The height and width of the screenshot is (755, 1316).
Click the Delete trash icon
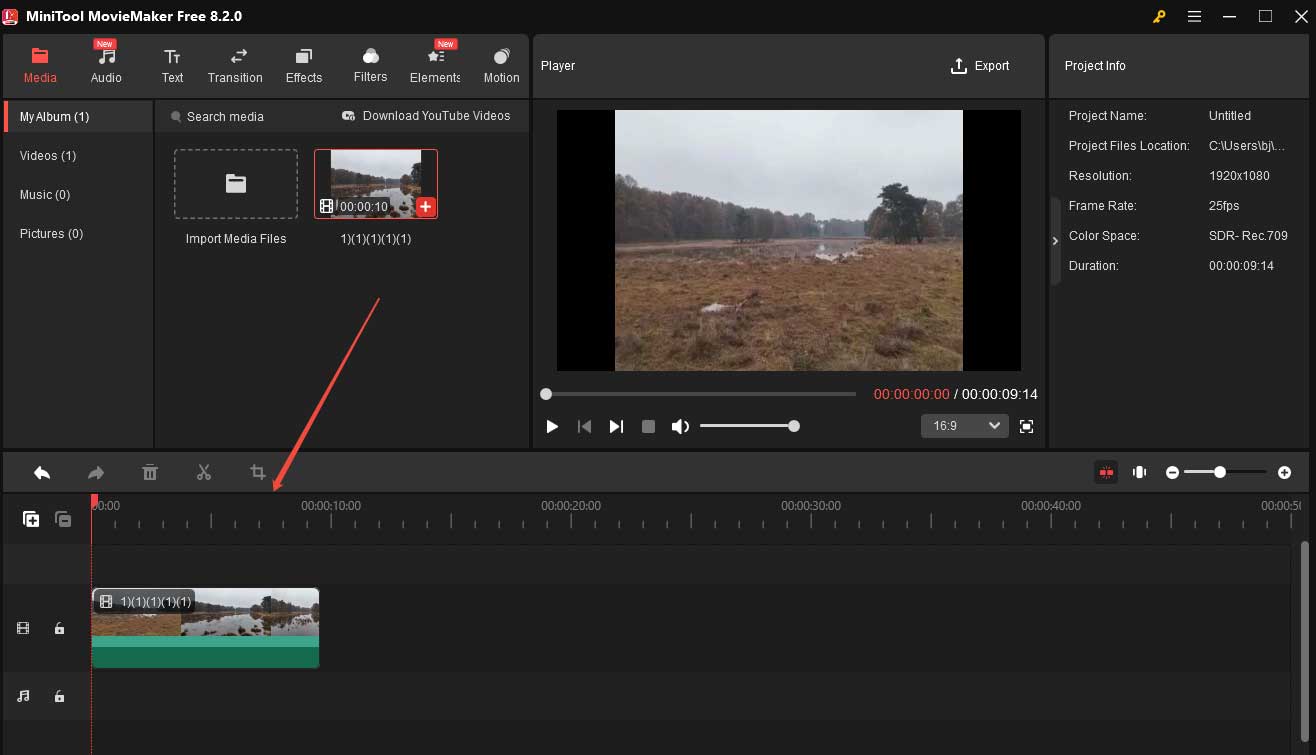point(150,473)
